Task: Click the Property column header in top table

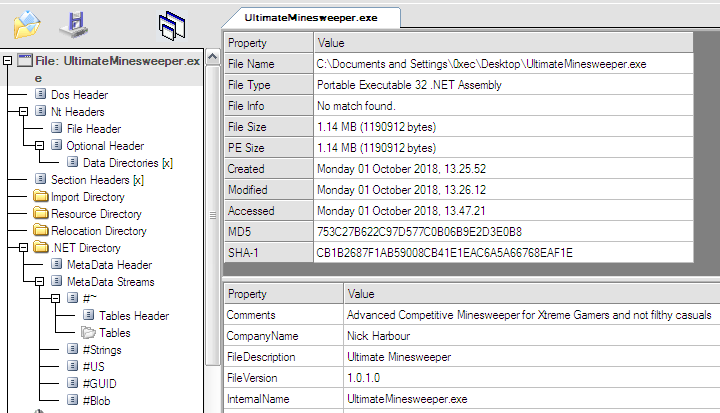Action: coord(269,43)
